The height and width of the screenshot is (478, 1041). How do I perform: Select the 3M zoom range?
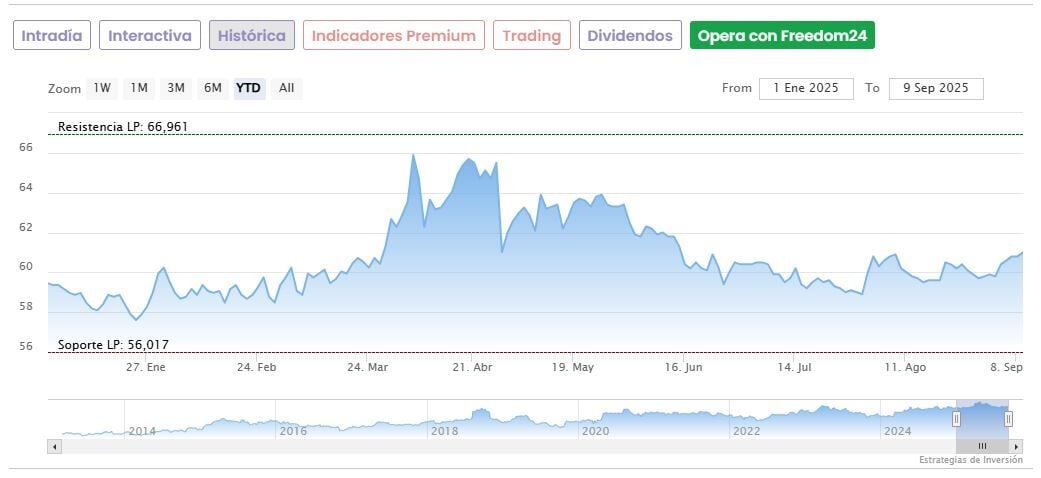point(176,88)
